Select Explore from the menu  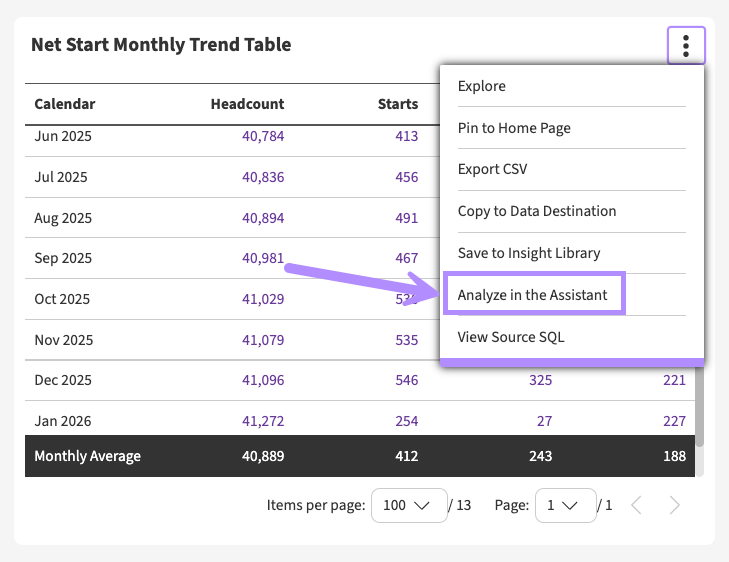(x=482, y=86)
